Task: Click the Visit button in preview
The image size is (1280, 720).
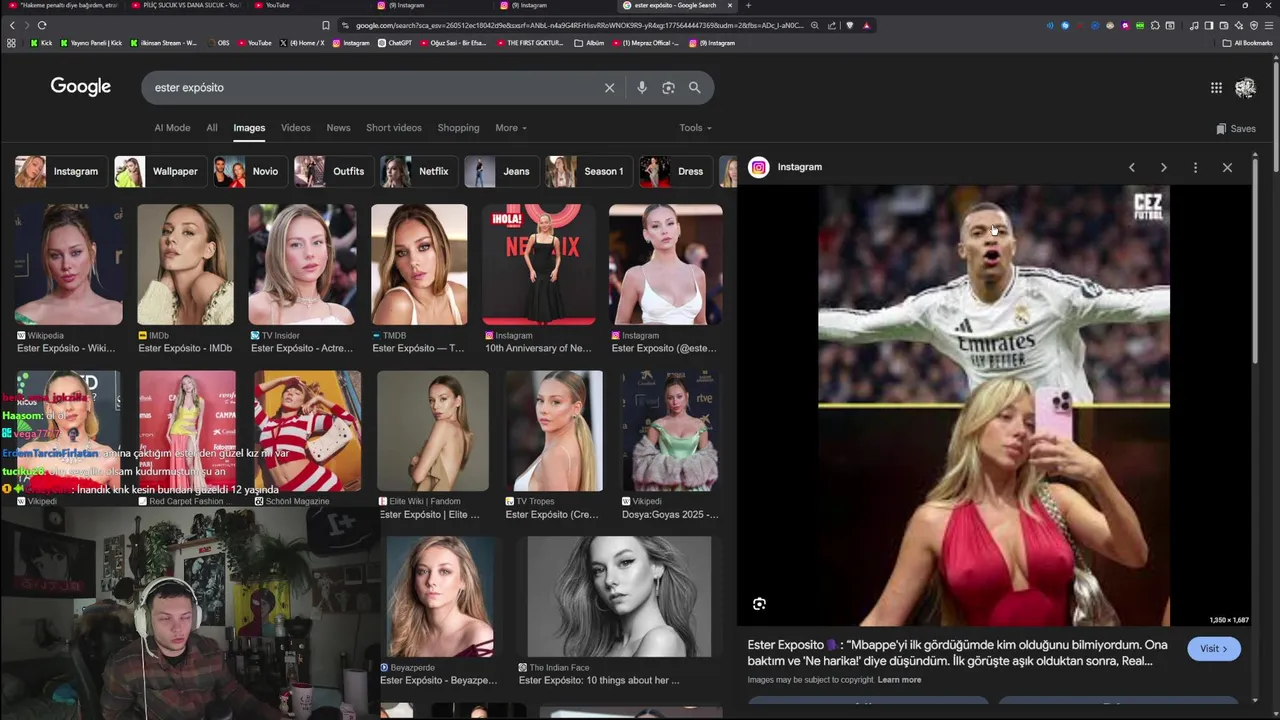Action: pos(1214,649)
